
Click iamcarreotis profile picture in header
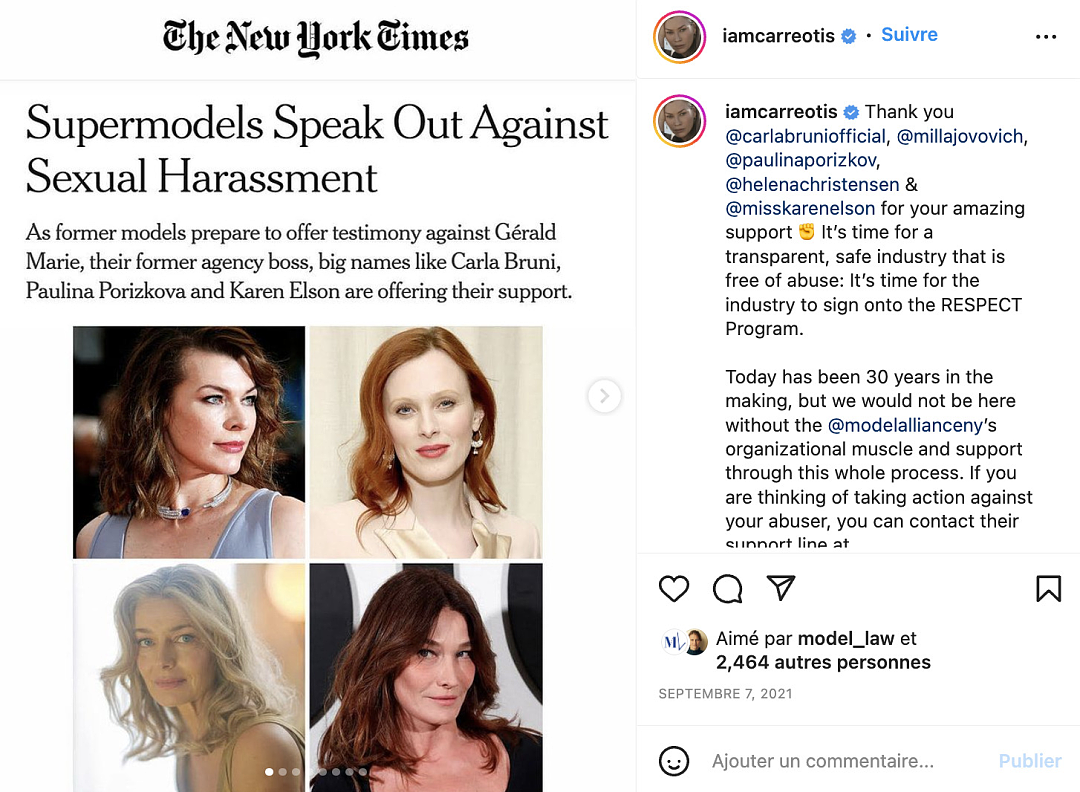680,37
